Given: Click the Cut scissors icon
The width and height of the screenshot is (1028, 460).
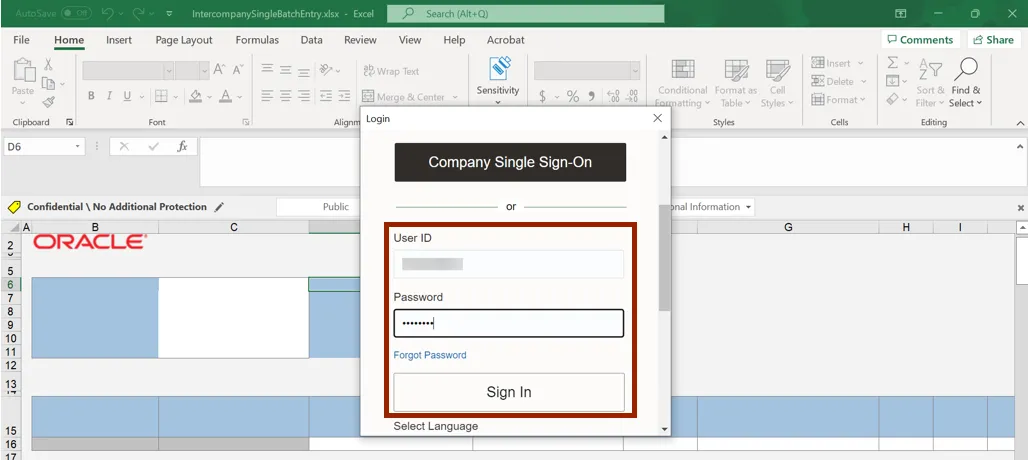Looking at the screenshot, I should click(x=48, y=64).
